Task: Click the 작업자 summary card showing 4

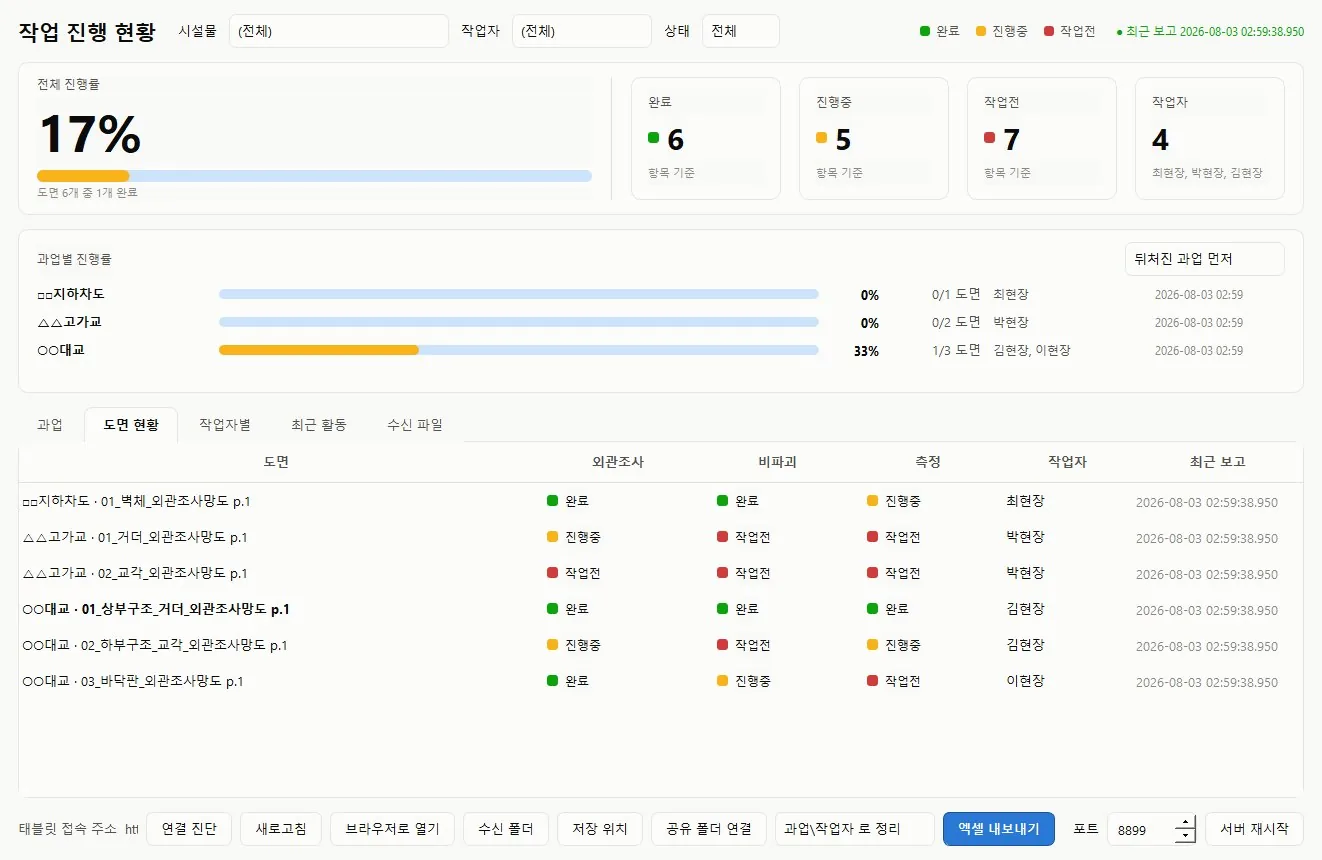Action: point(1210,138)
